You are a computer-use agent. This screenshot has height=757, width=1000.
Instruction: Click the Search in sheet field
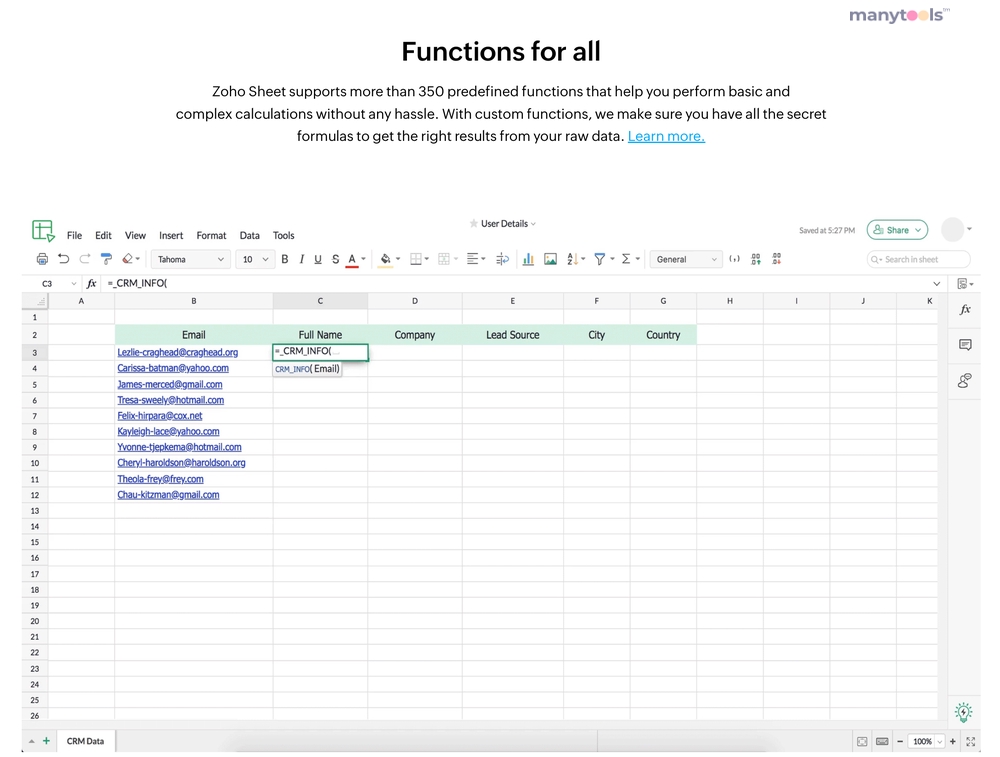(x=918, y=260)
